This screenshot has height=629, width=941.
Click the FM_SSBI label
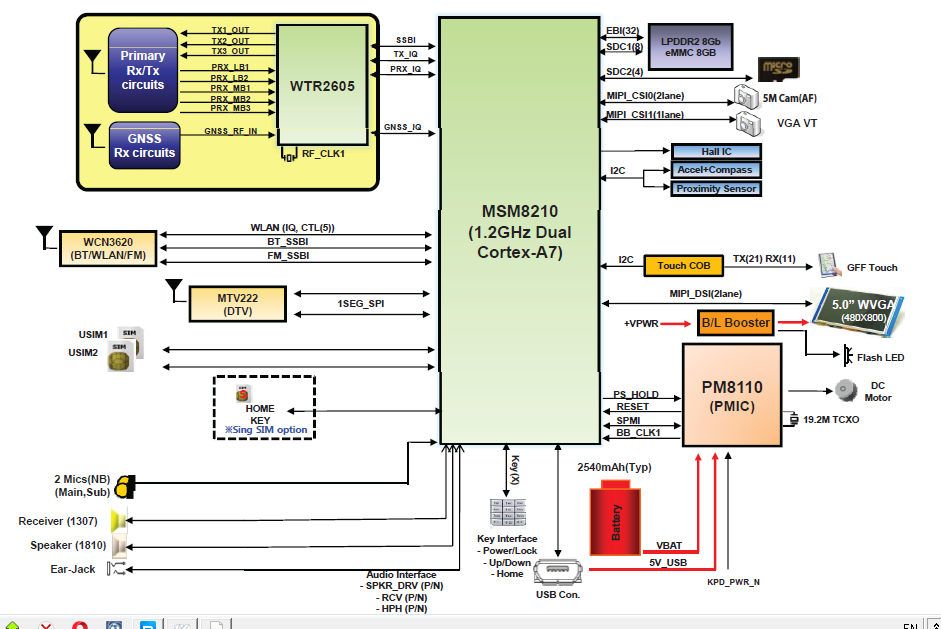pyautogui.click(x=288, y=255)
